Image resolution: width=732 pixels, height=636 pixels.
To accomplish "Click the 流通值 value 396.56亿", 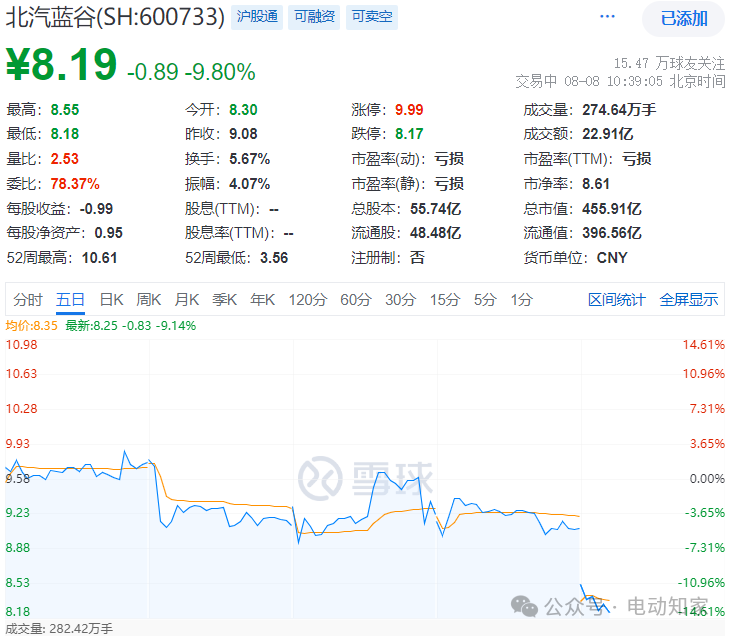I will 612,233.
